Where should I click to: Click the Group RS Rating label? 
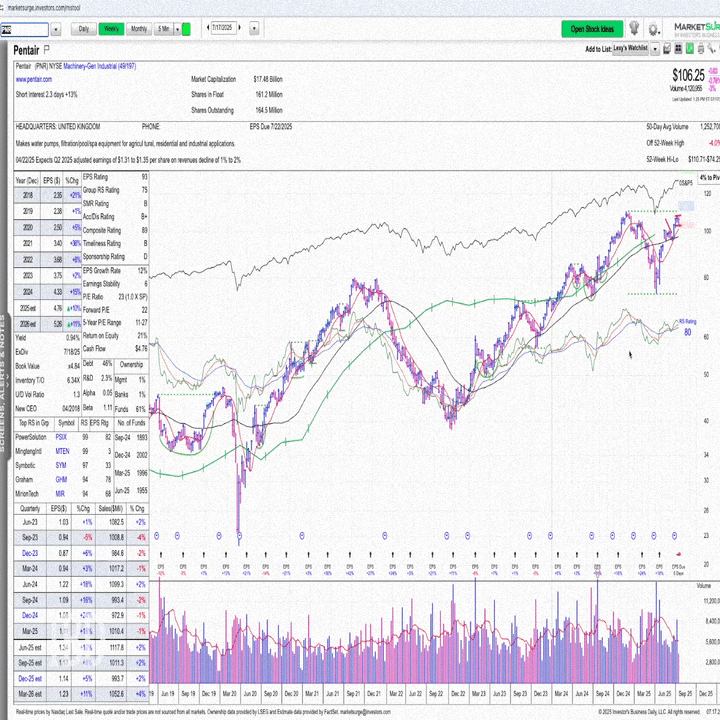(101, 190)
